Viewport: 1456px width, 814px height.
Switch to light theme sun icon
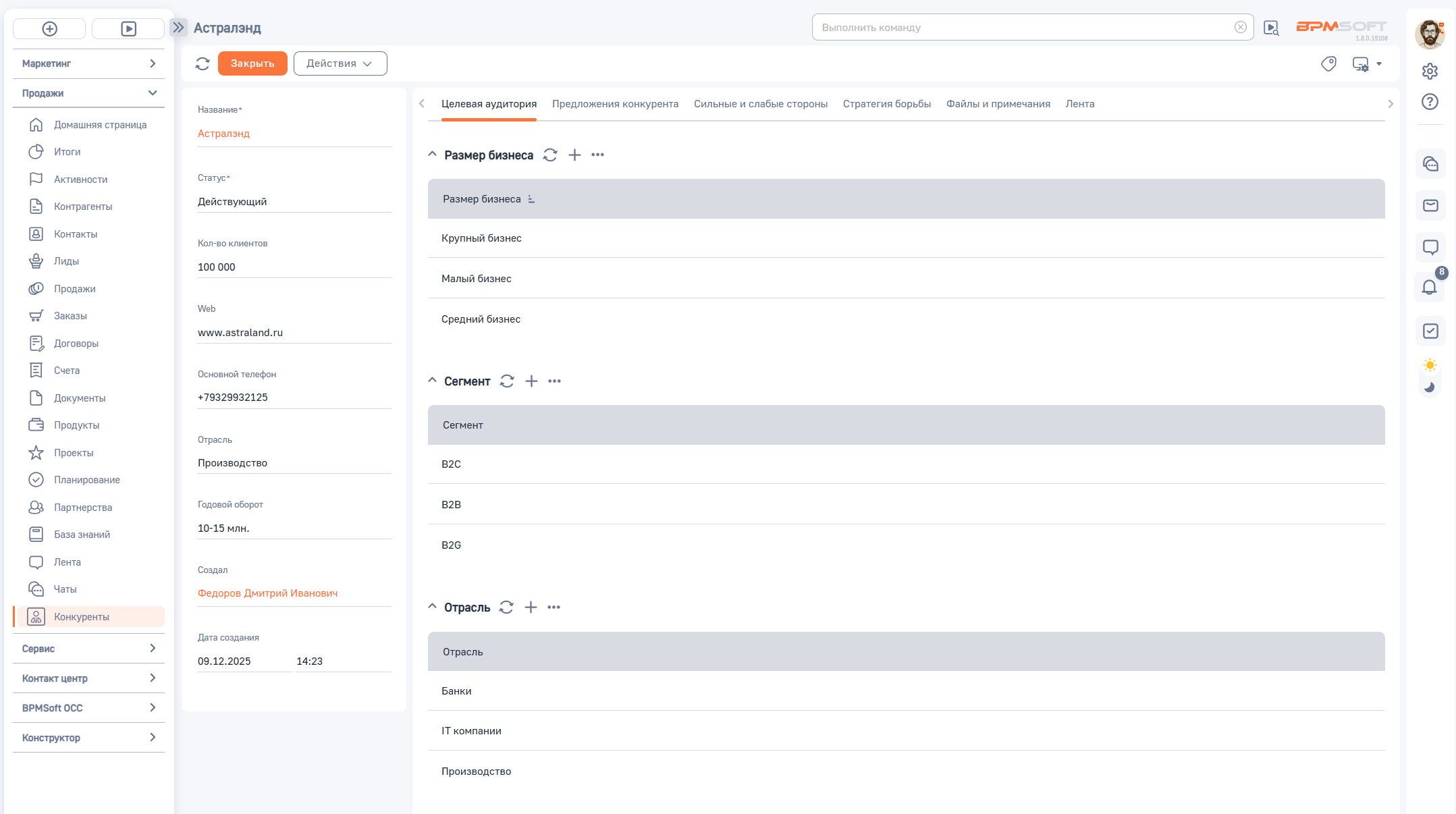click(1430, 365)
